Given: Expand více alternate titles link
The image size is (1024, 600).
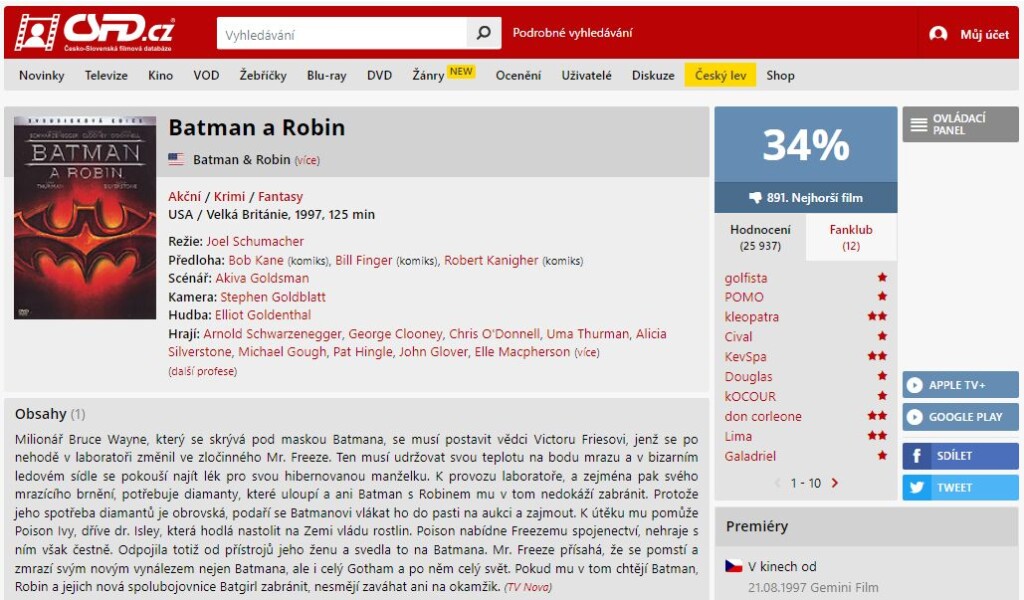Looking at the screenshot, I should (x=307, y=161).
